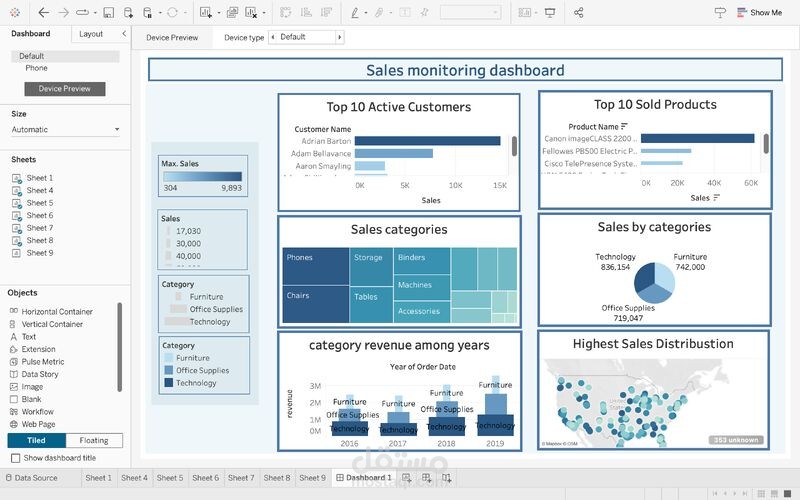Open the Size Automatic dropdown
800x500 pixels.
[66, 130]
